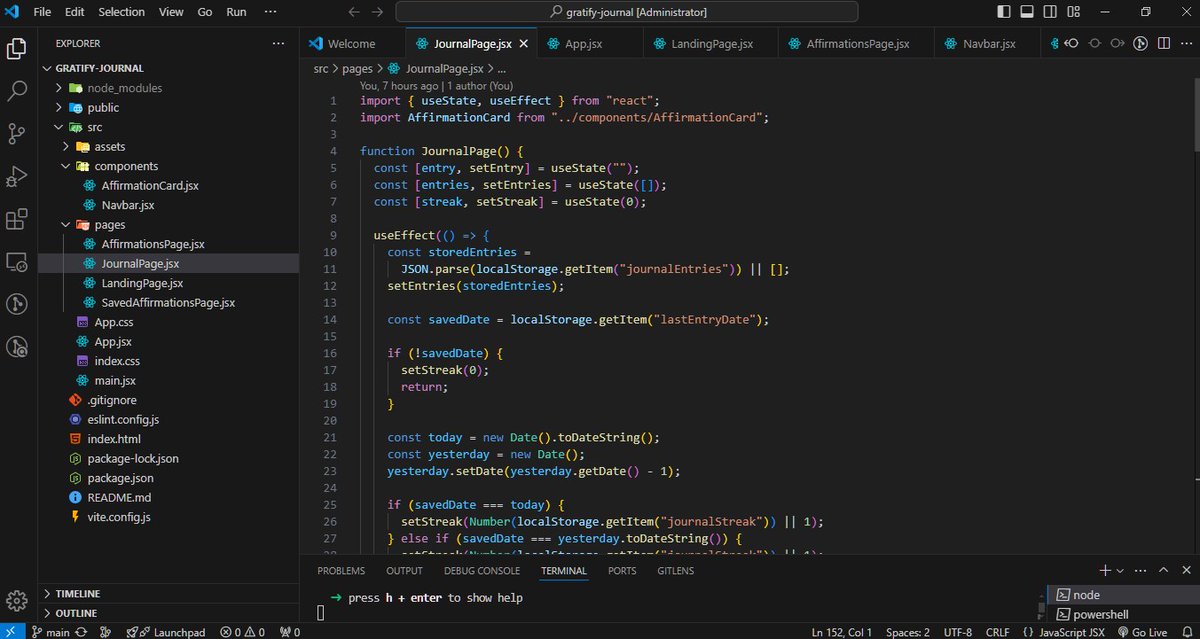1200x639 pixels.
Task: Toggle the secondary side bar layout
Action: (x=1052, y=12)
